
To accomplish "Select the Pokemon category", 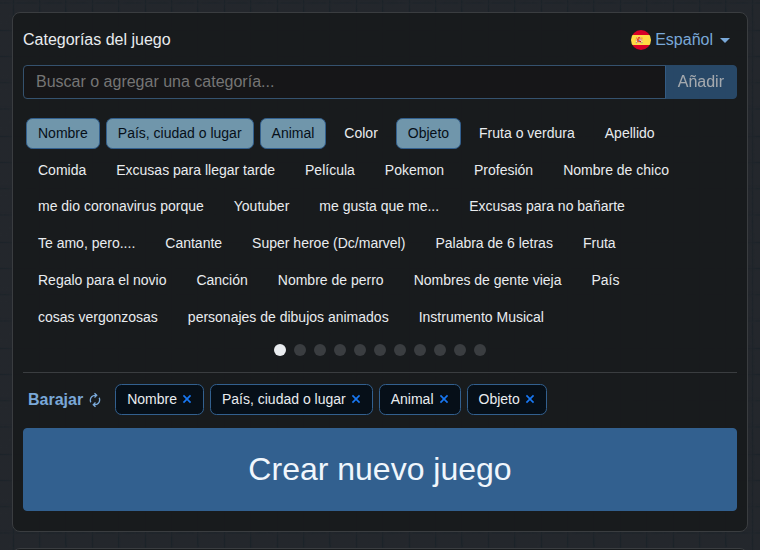I will tap(414, 170).
